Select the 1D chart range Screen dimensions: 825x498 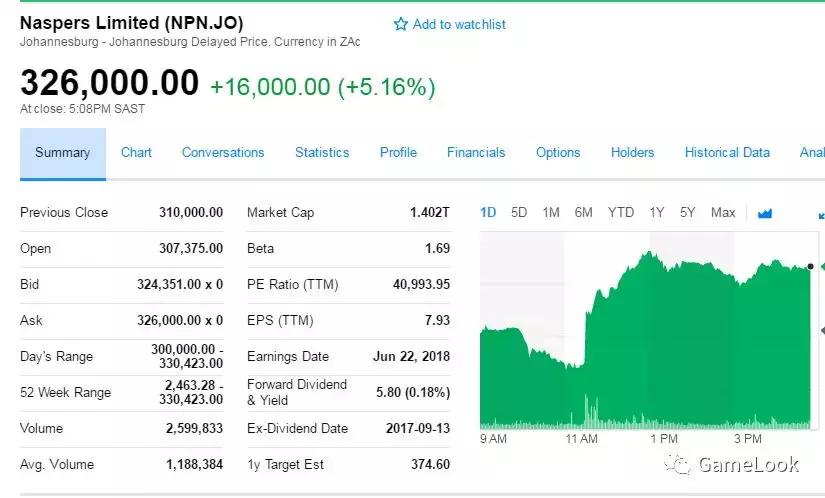click(x=488, y=212)
